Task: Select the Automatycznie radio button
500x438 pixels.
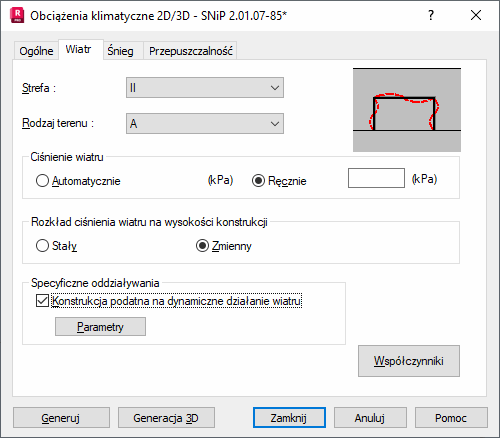Action: 42,181
